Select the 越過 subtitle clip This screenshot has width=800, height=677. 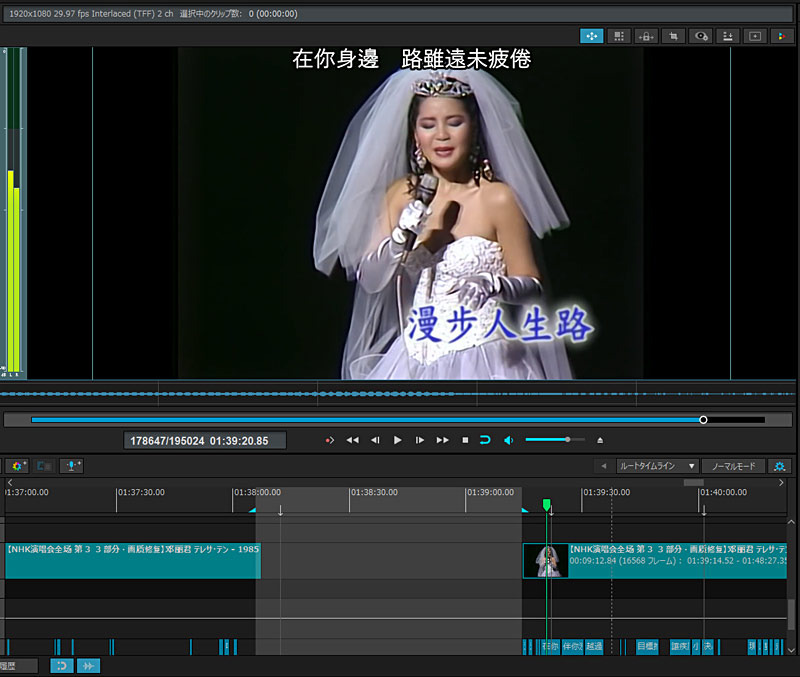point(594,647)
